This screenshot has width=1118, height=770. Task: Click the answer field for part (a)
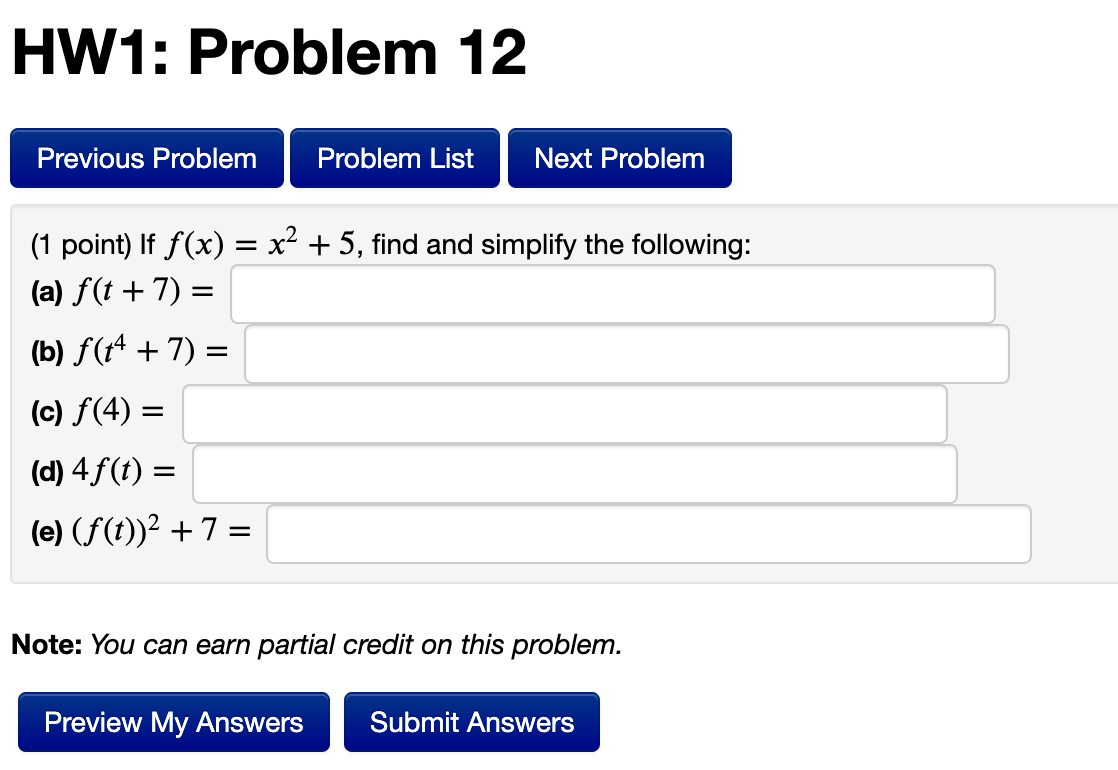(612, 293)
